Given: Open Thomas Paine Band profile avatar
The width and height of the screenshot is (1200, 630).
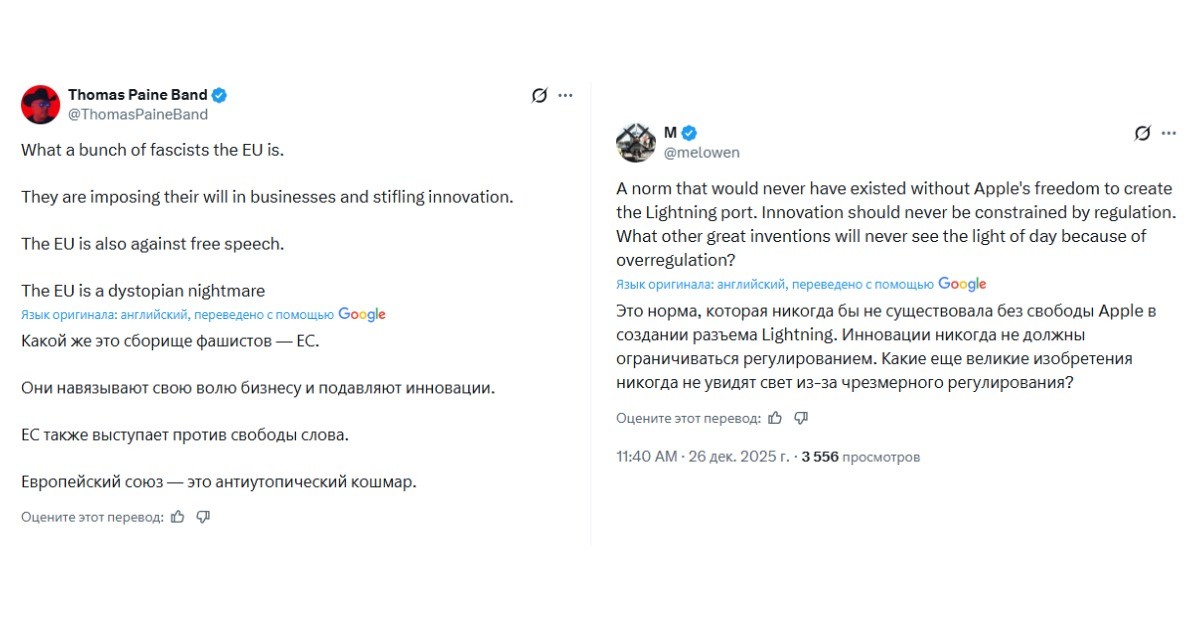Looking at the screenshot, I should click(40, 104).
